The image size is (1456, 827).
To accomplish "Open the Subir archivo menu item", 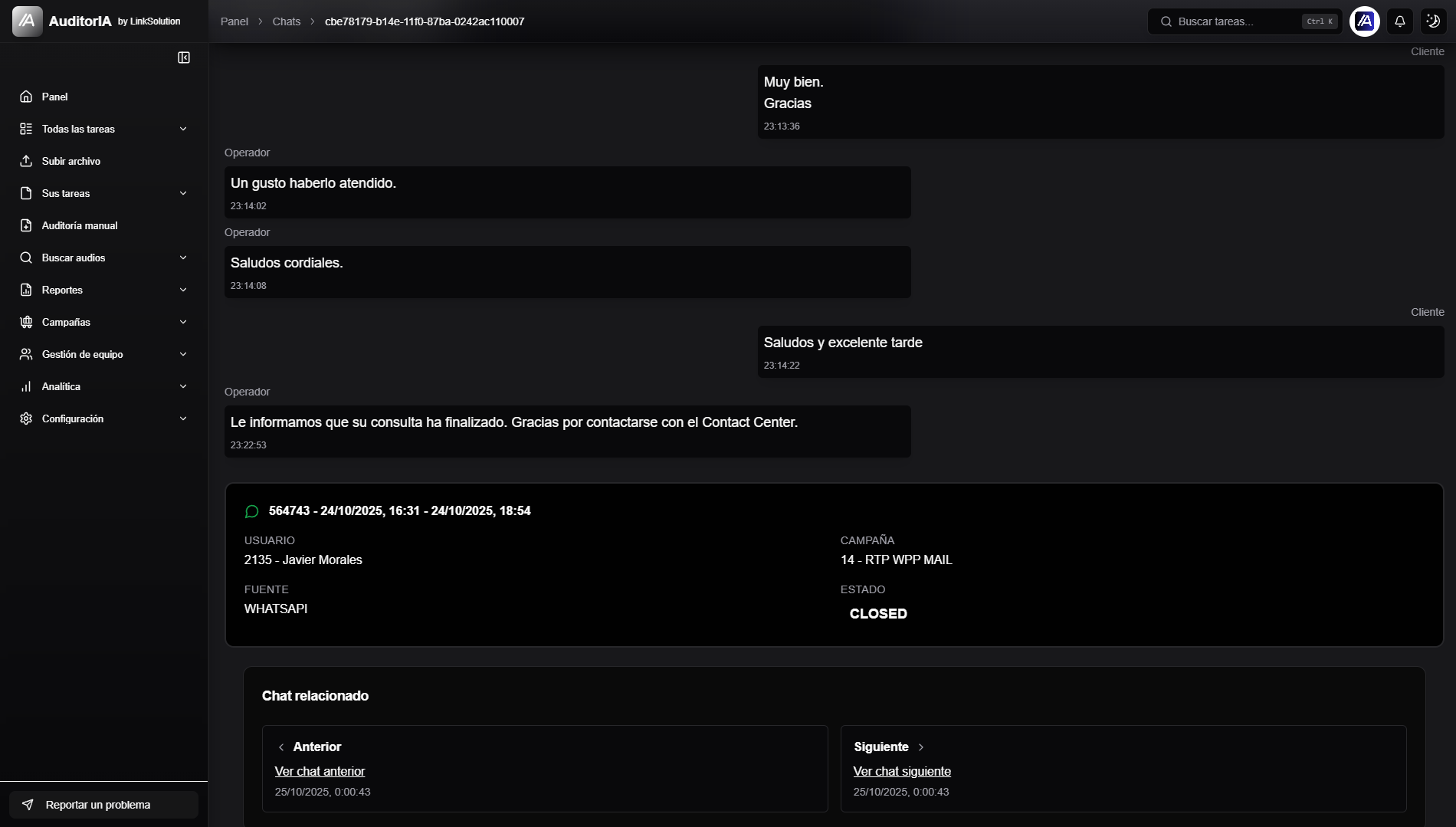I will pos(103,161).
